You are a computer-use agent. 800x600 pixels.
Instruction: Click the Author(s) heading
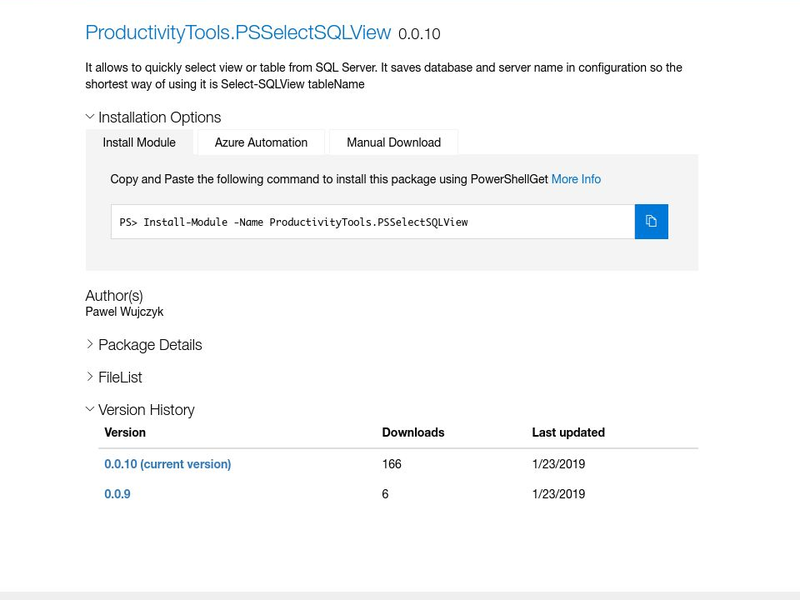click(x=114, y=296)
